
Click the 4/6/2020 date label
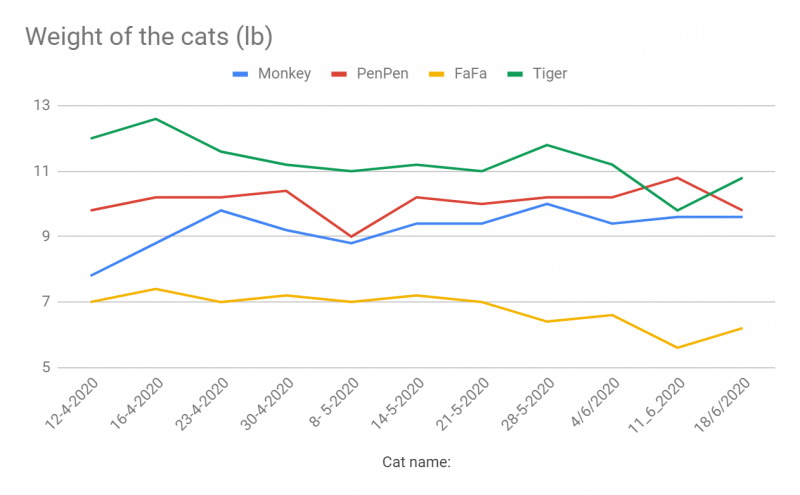(594, 401)
